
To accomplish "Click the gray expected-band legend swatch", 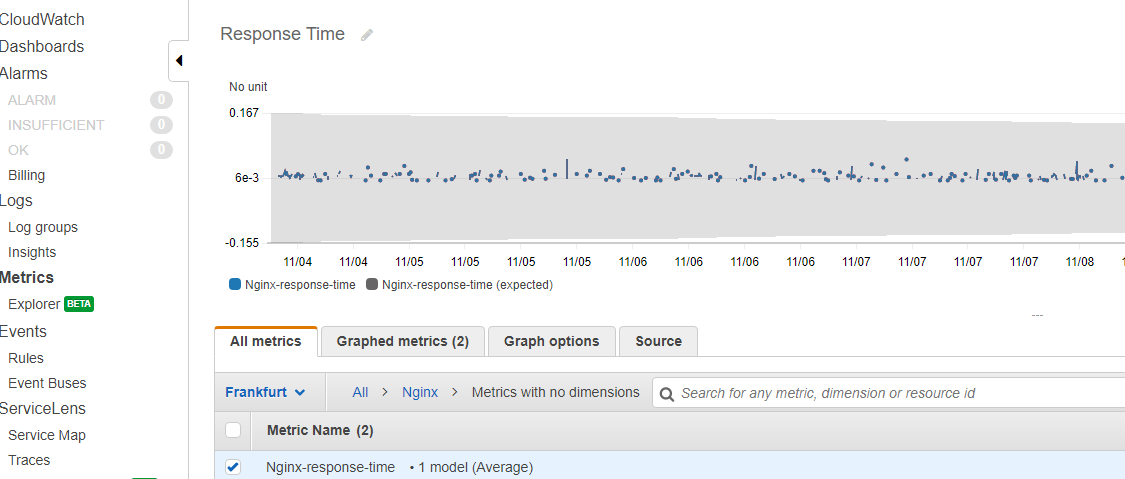I will tap(372, 285).
